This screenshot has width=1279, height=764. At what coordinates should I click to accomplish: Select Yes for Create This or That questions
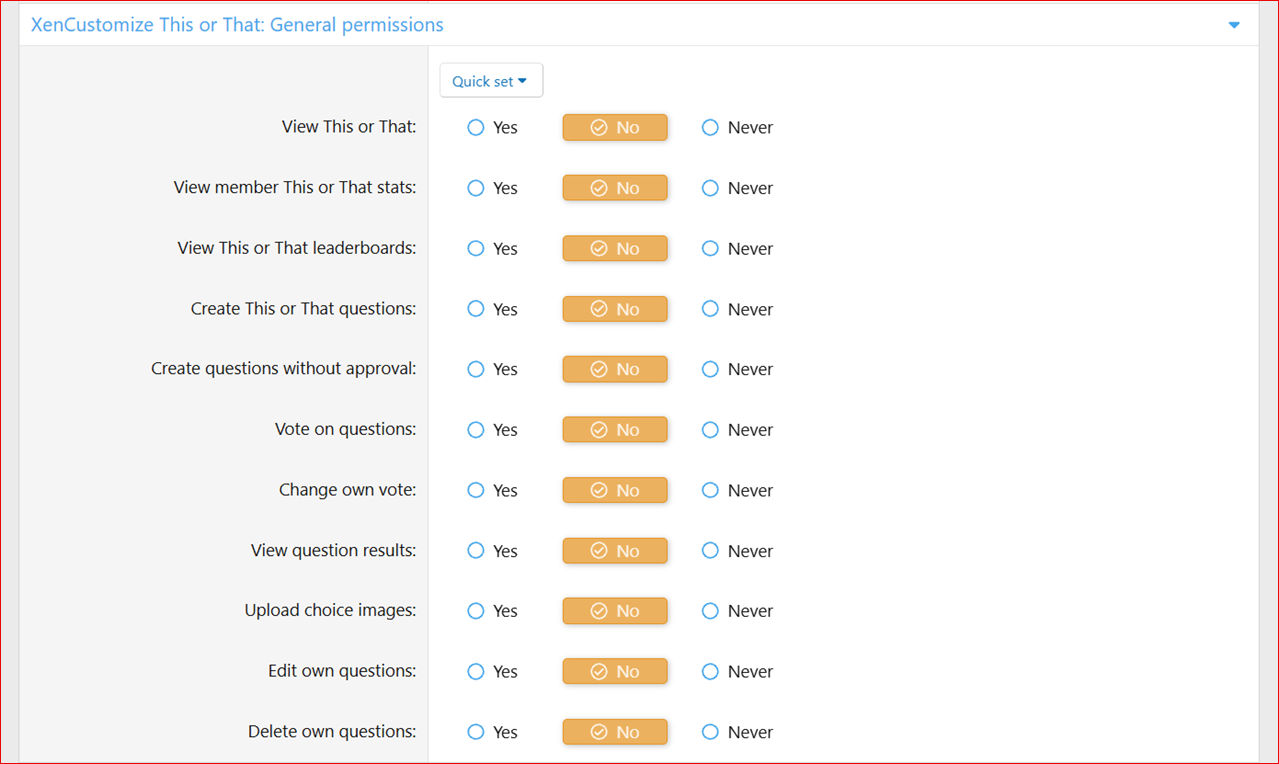[x=492, y=309]
